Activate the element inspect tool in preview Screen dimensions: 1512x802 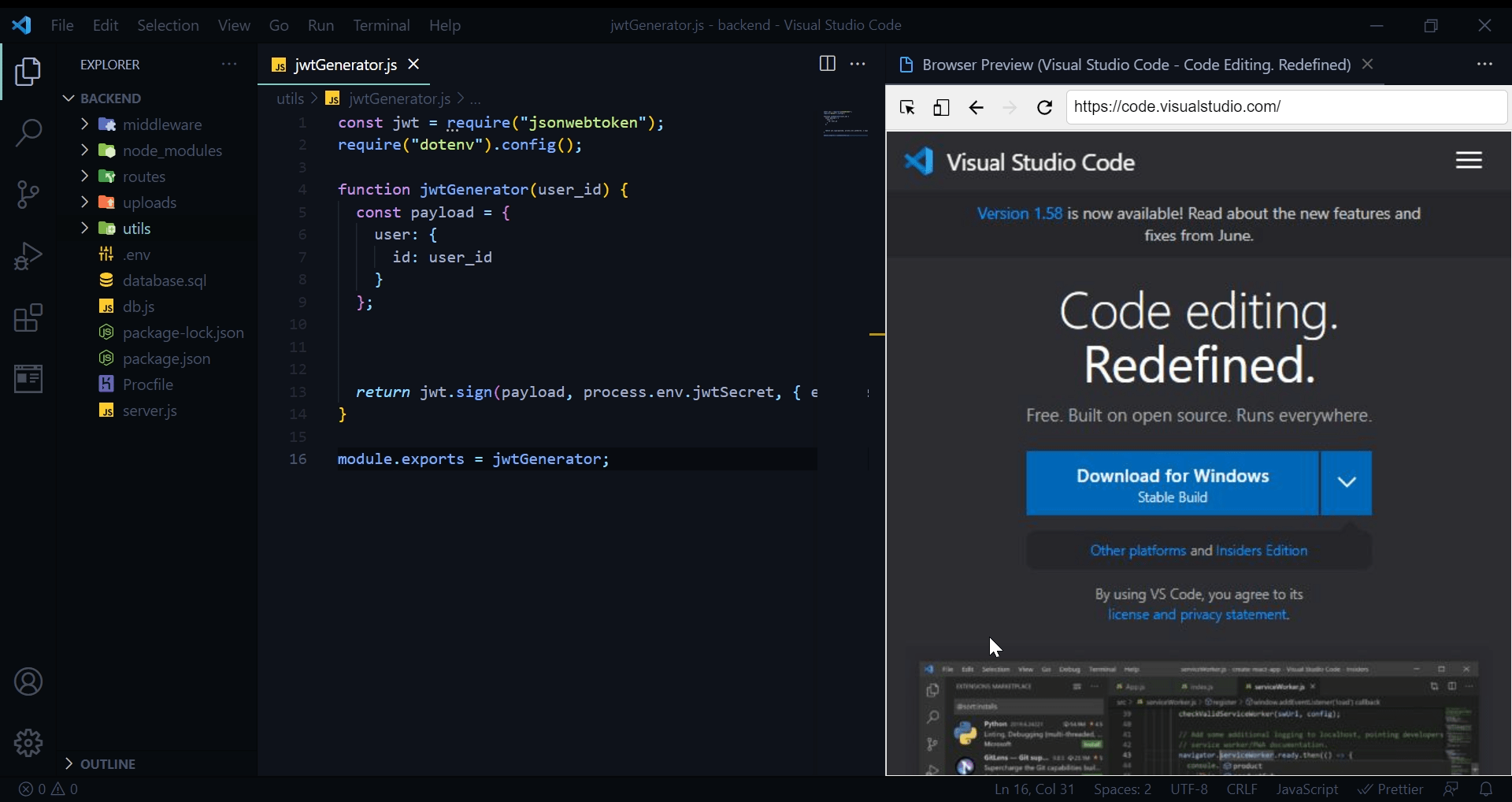point(907,107)
